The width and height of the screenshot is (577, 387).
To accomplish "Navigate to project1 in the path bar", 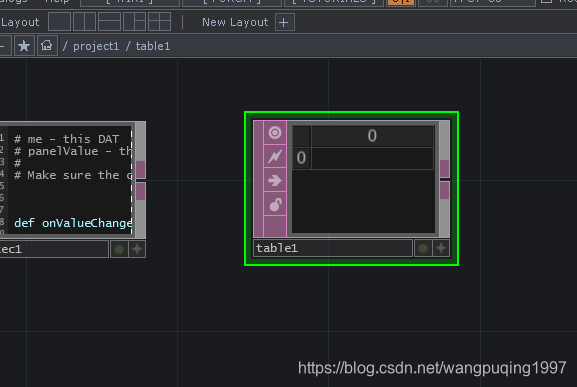I will pyautogui.click(x=96, y=46).
